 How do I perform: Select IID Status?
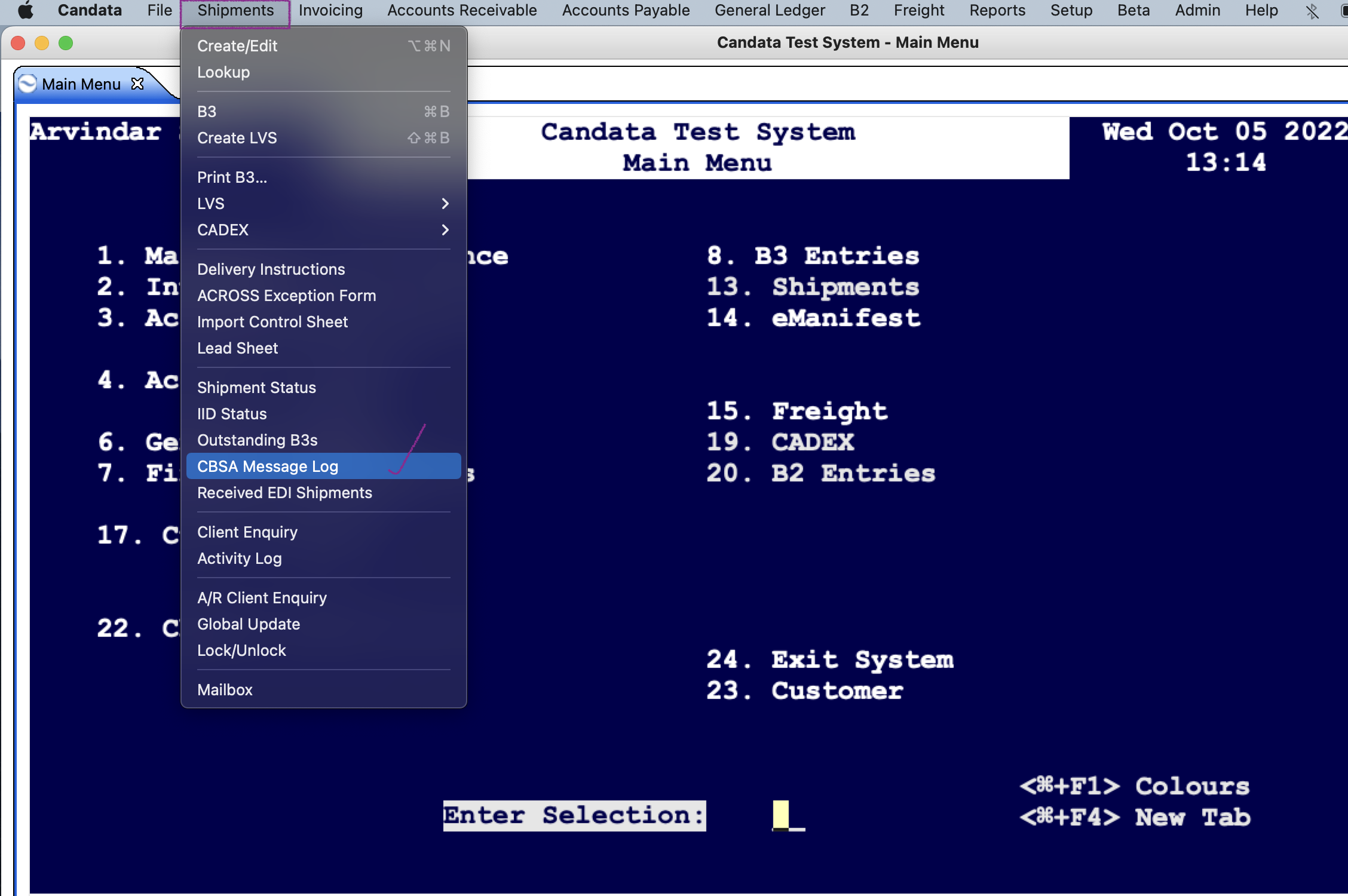click(x=323, y=414)
